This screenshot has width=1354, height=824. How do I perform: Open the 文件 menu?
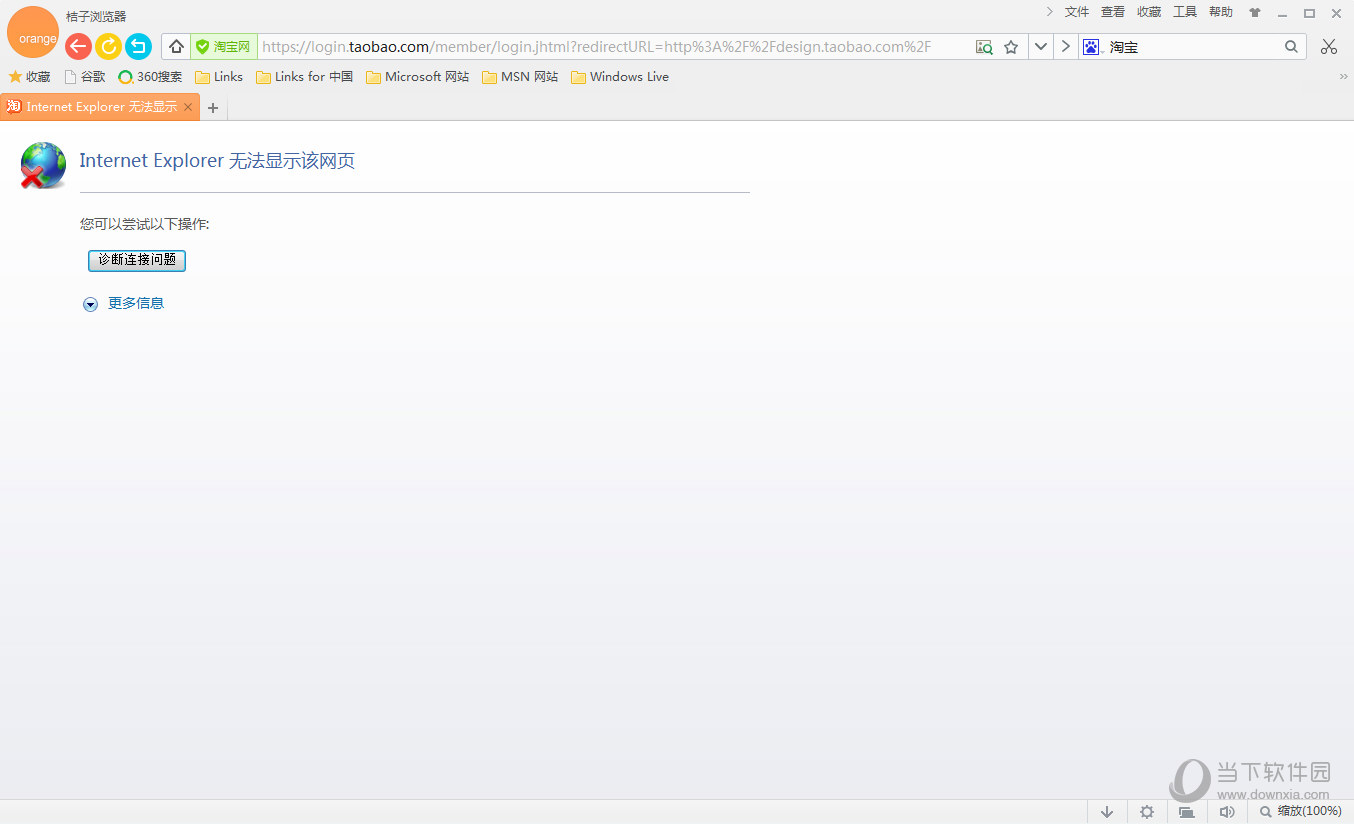click(1077, 12)
